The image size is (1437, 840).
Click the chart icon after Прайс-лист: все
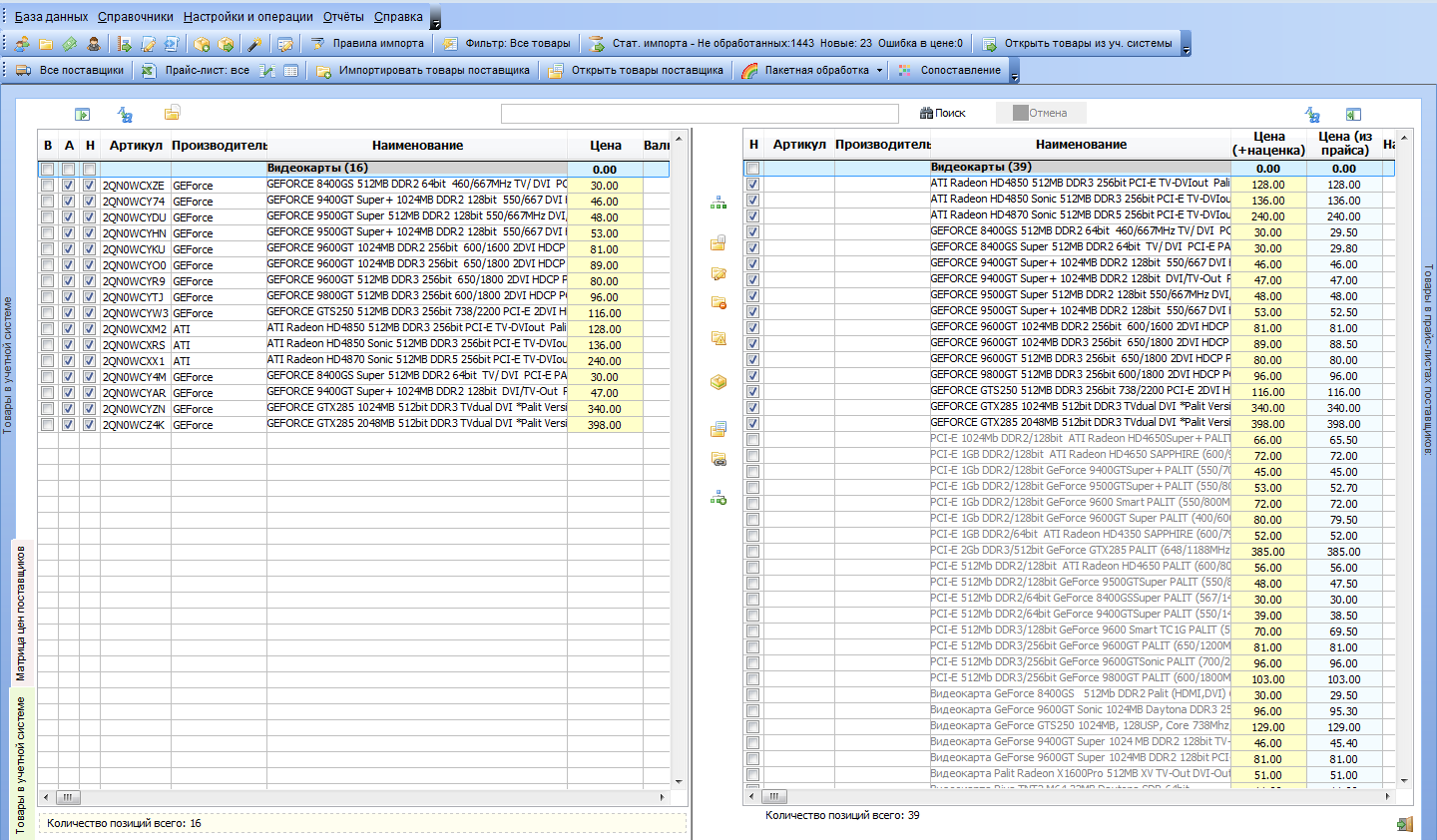click(x=266, y=71)
